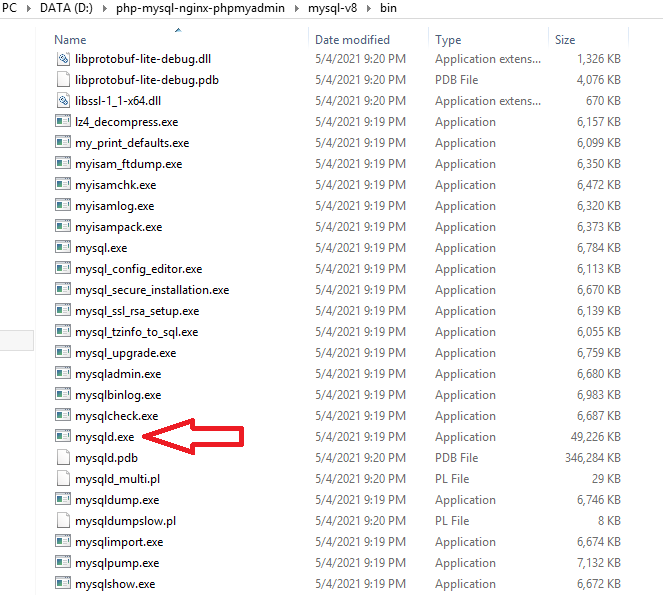Click the mysqladmin.exe application icon
This screenshot has height=605, width=663.
[x=63, y=374]
